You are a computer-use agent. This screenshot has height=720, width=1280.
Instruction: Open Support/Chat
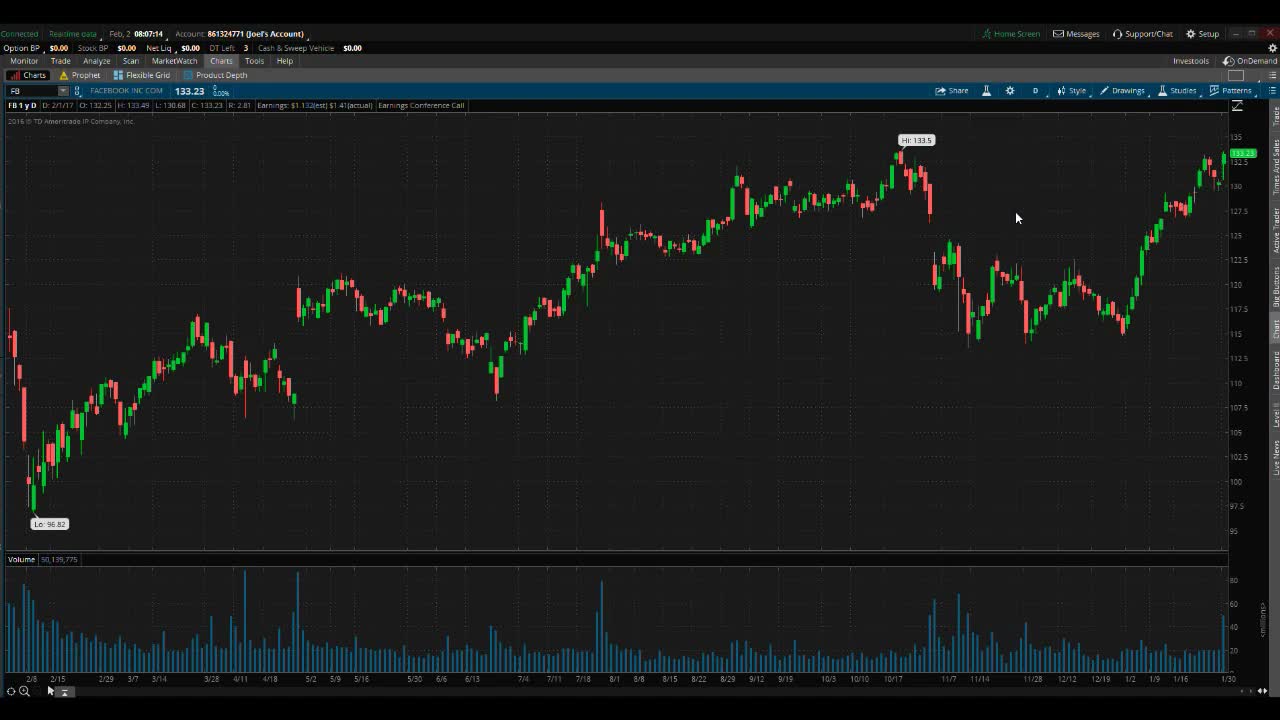tap(1143, 34)
